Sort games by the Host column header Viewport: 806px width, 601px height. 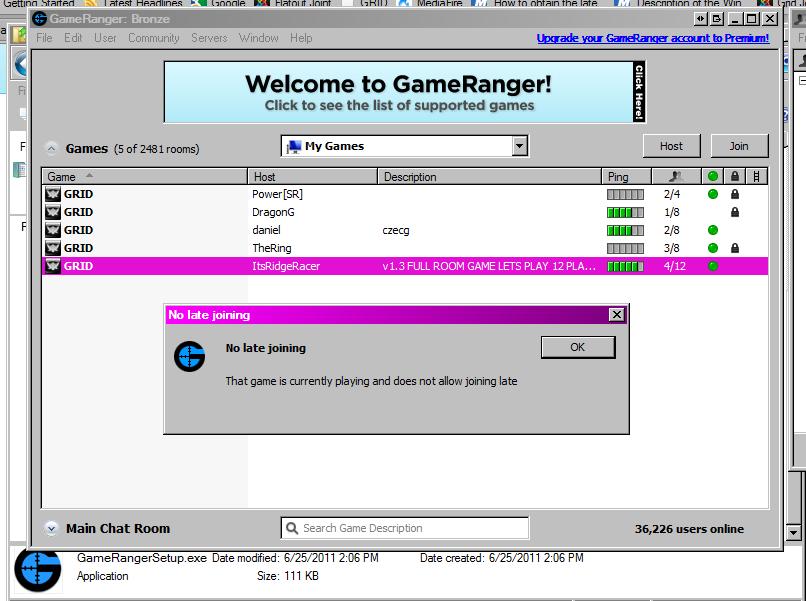pos(313,177)
